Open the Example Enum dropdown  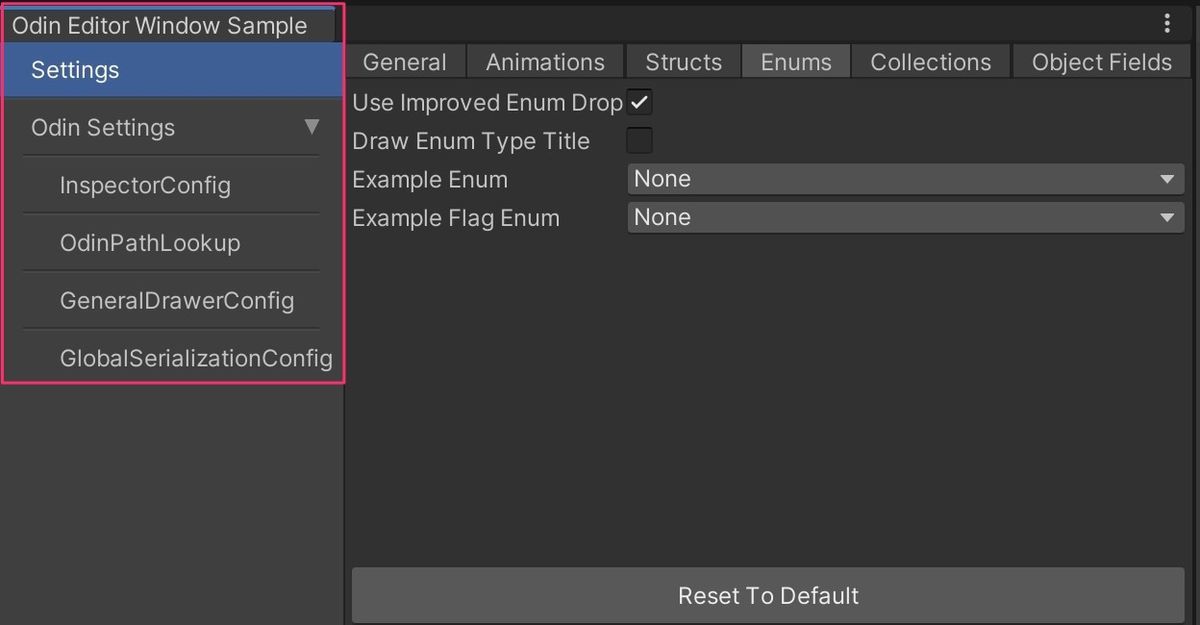click(906, 179)
